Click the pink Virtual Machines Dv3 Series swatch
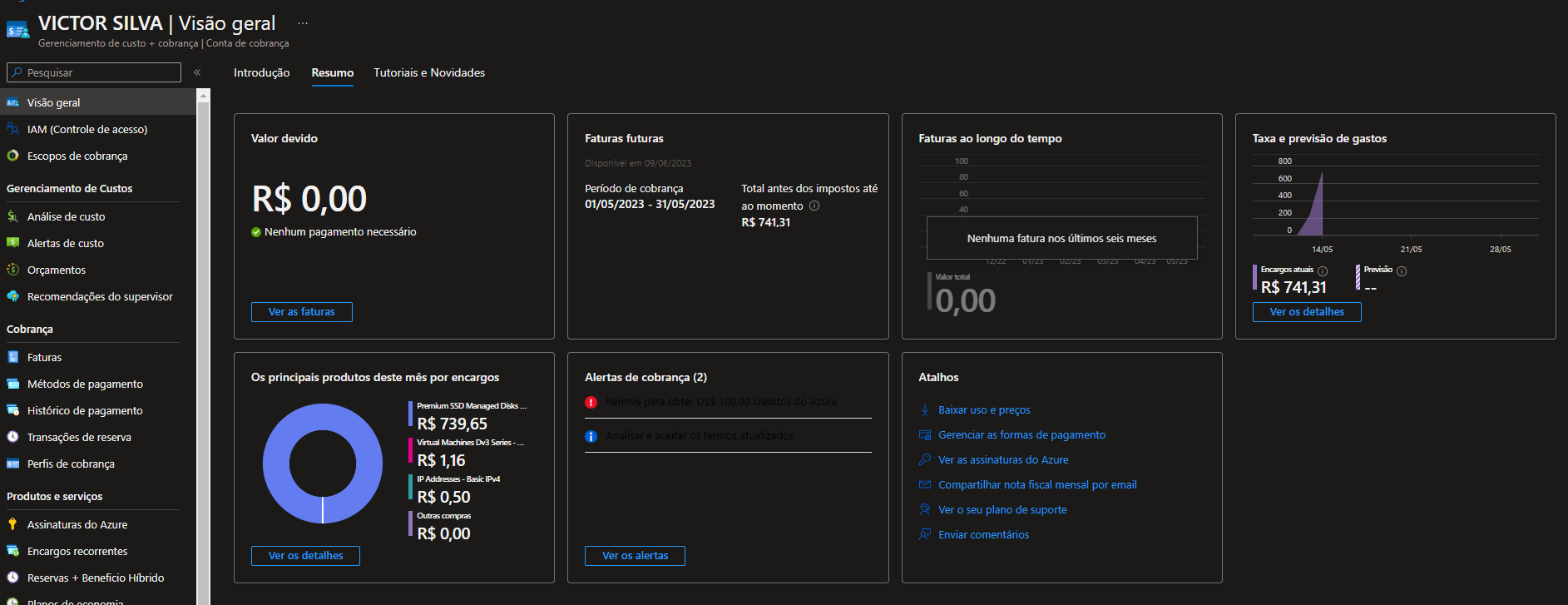This screenshot has width=1568, height=605. point(410,450)
